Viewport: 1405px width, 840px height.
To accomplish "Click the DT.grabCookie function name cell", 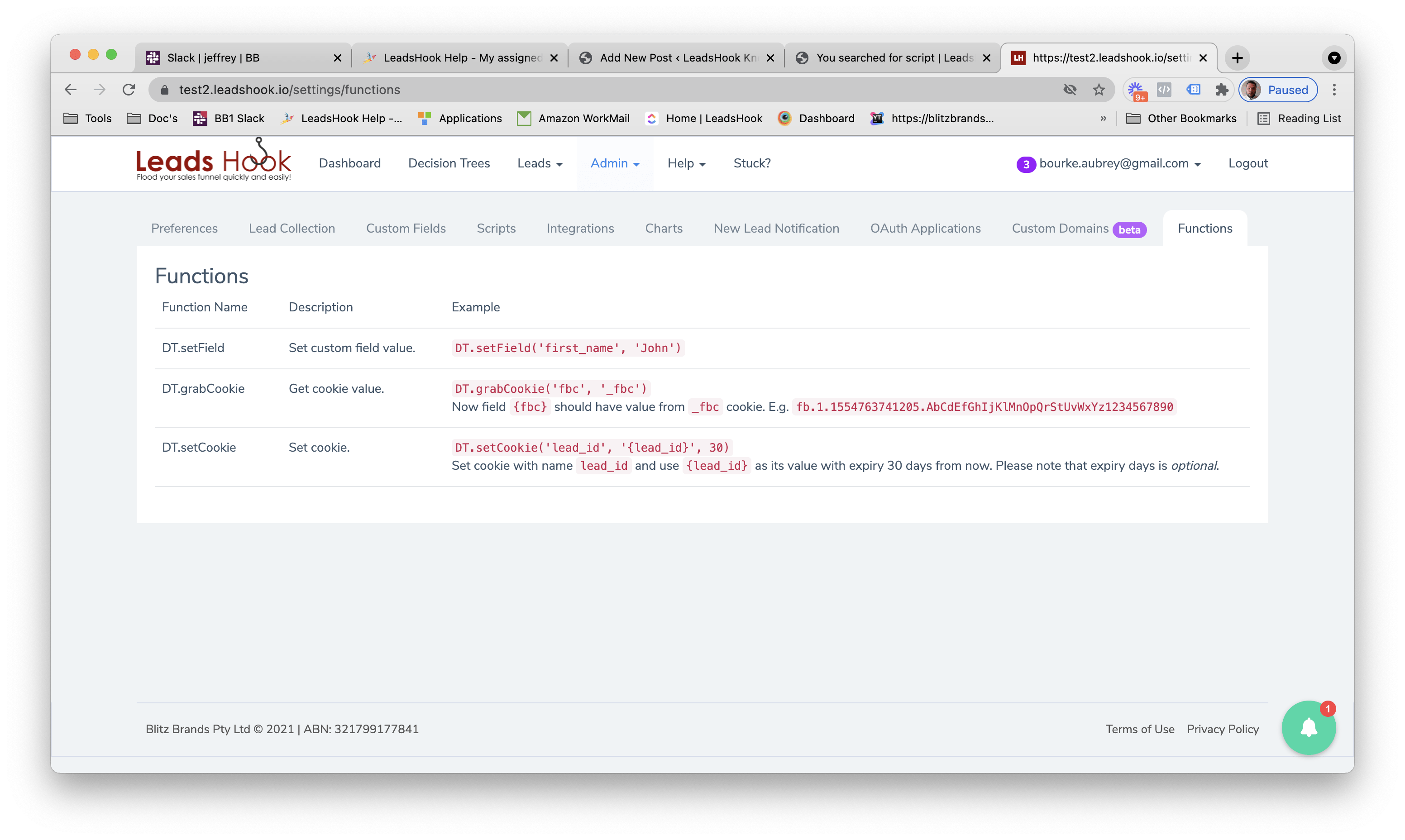I will [203, 388].
